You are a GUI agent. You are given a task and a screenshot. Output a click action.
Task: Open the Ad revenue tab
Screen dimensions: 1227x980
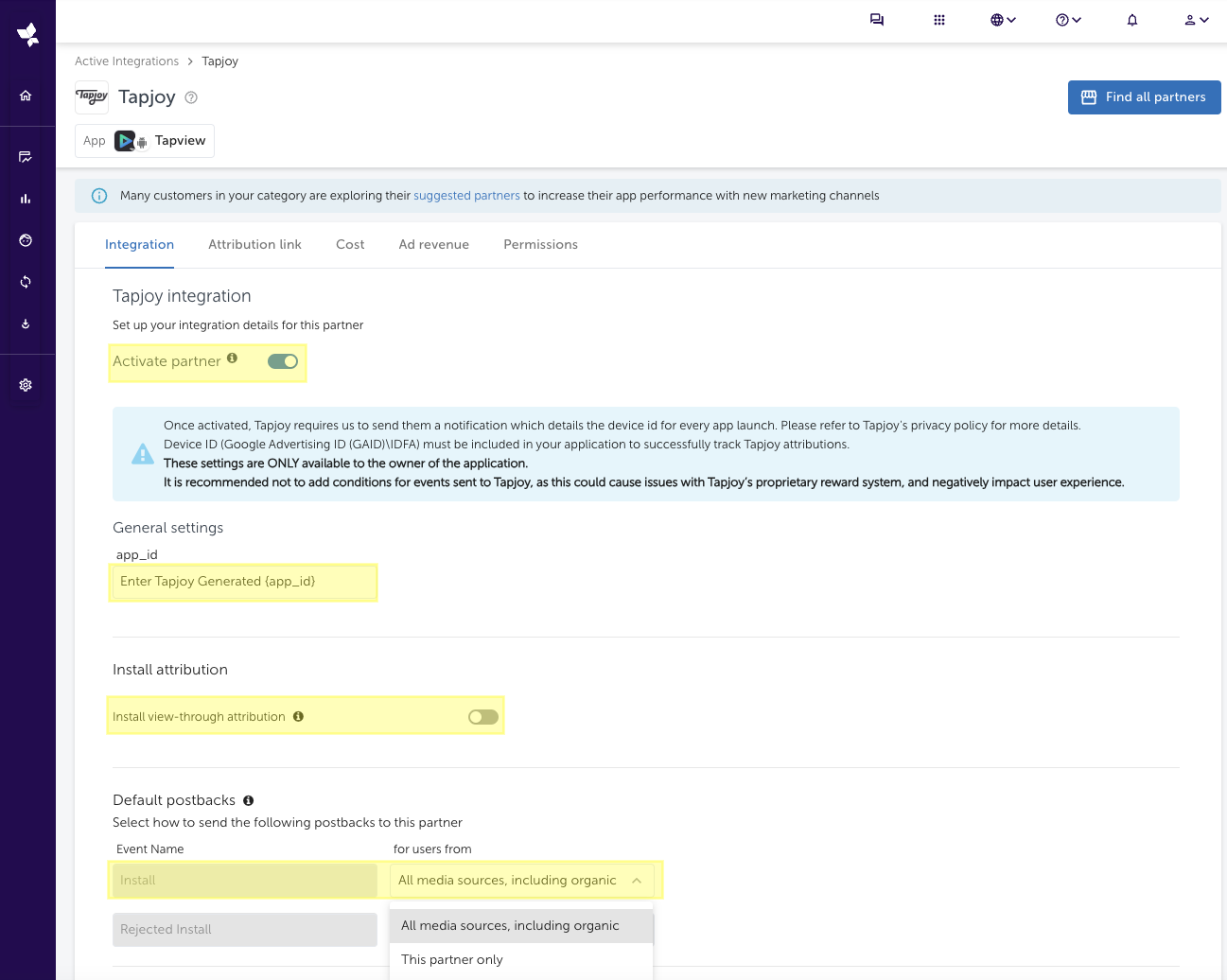(433, 244)
